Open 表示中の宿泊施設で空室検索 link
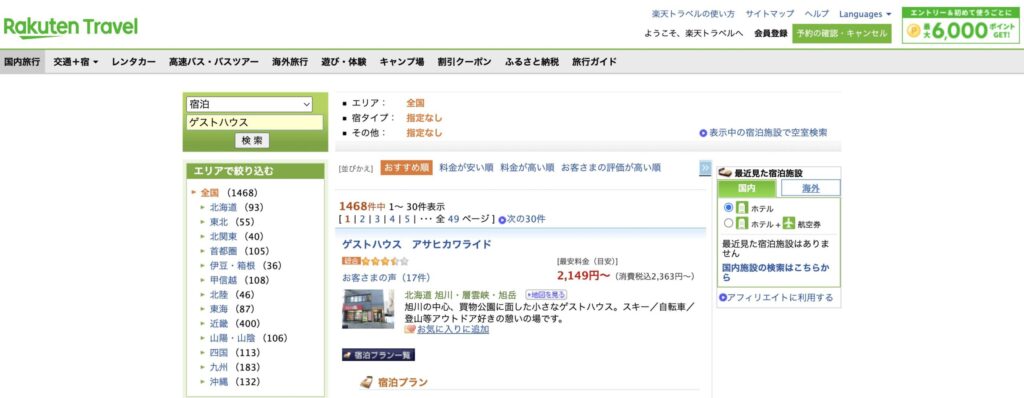The height and width of the screenshot is (398, 1024). click(x=763, y=133)
